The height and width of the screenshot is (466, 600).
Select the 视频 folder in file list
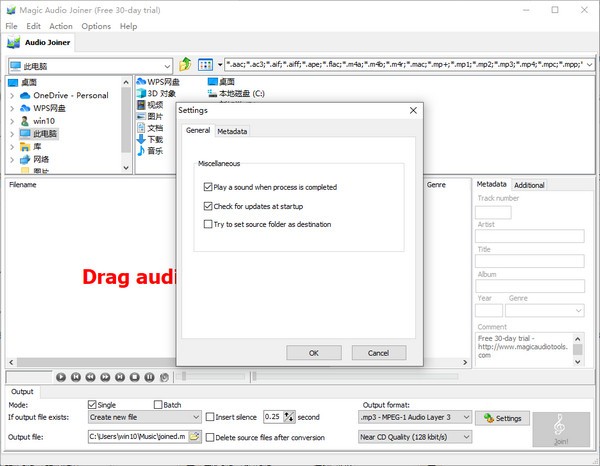coord(150,105)
